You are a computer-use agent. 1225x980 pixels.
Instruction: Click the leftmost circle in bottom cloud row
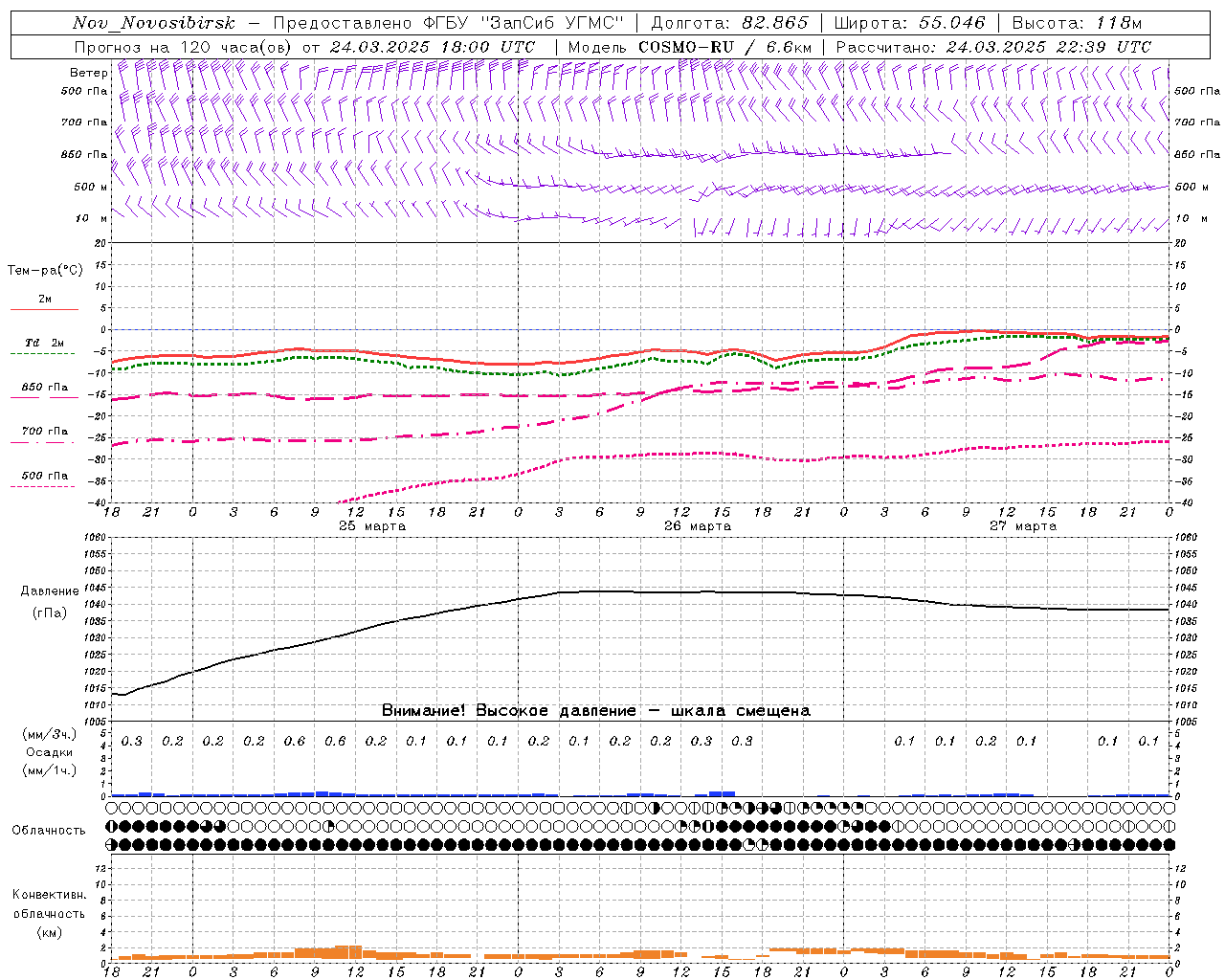coord(112,844)
